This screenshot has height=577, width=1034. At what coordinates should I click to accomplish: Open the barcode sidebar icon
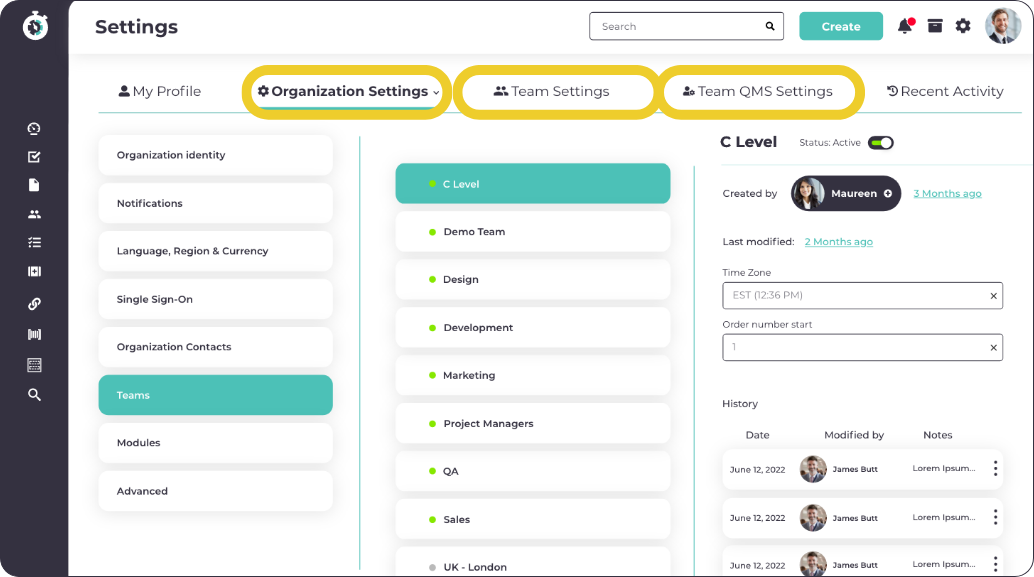[x=34, y=334]
